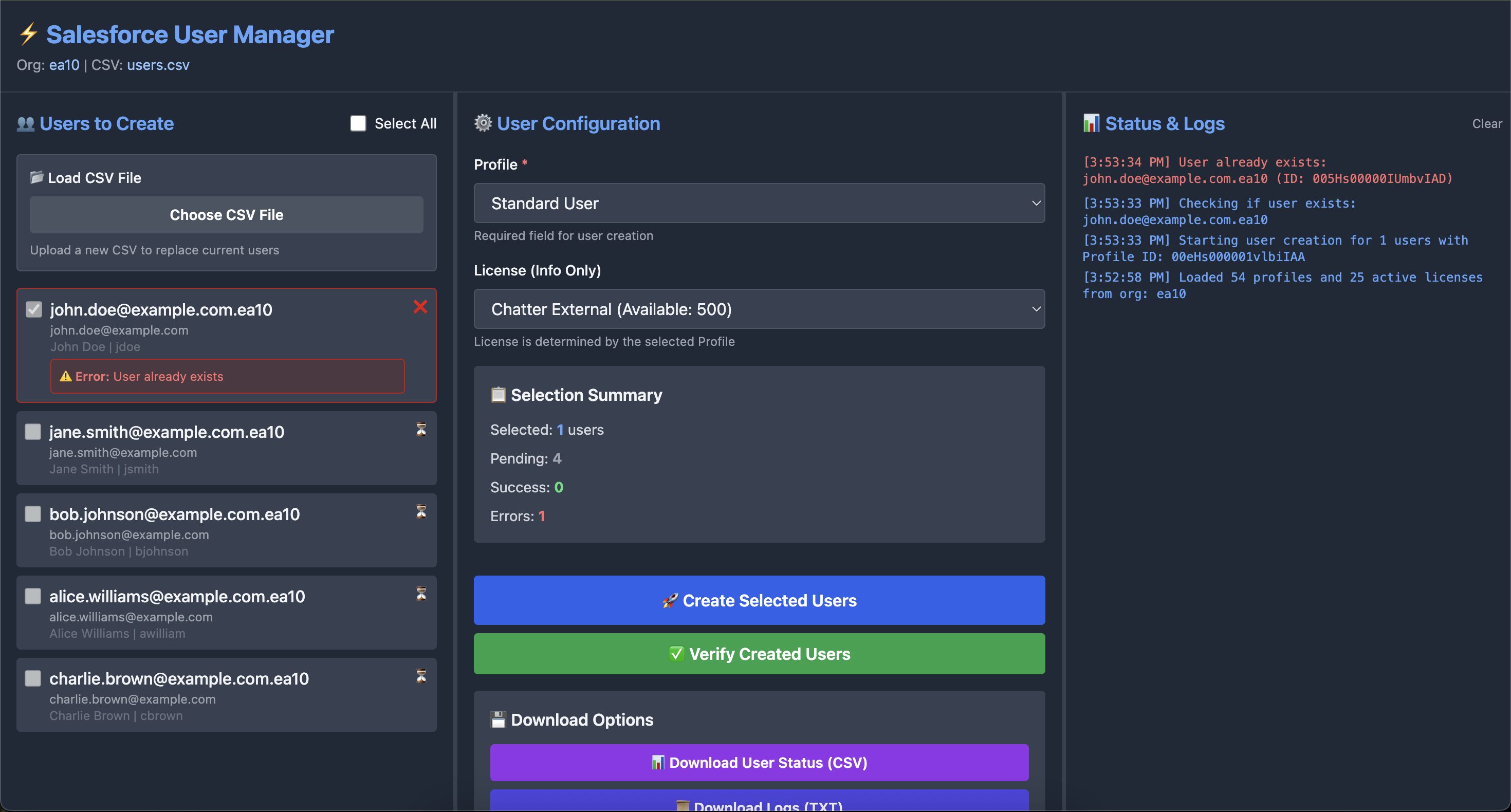Uncheck the john.doe user checkbox

(34, 309)
